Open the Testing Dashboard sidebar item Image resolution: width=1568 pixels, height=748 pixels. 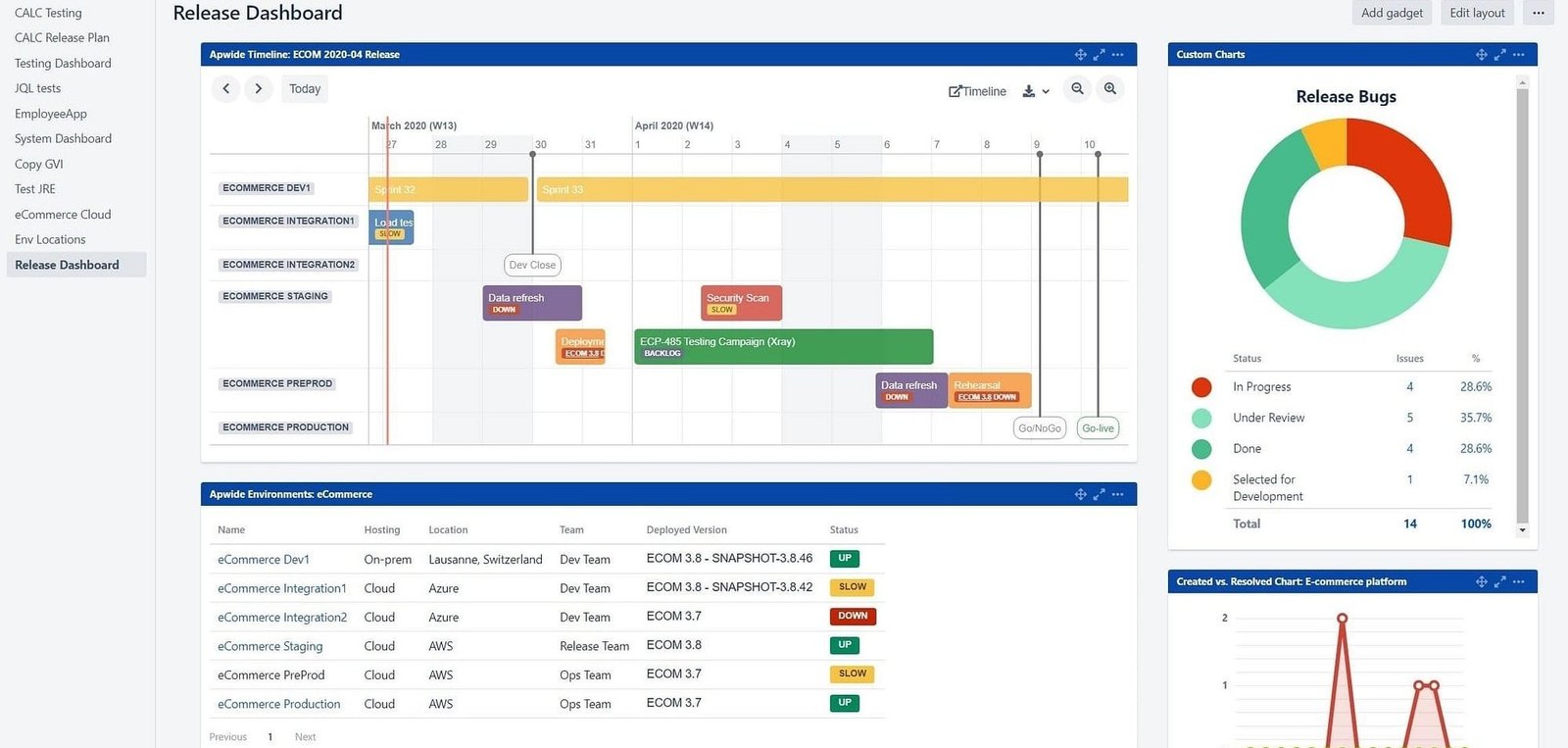(x=63, y=63)
